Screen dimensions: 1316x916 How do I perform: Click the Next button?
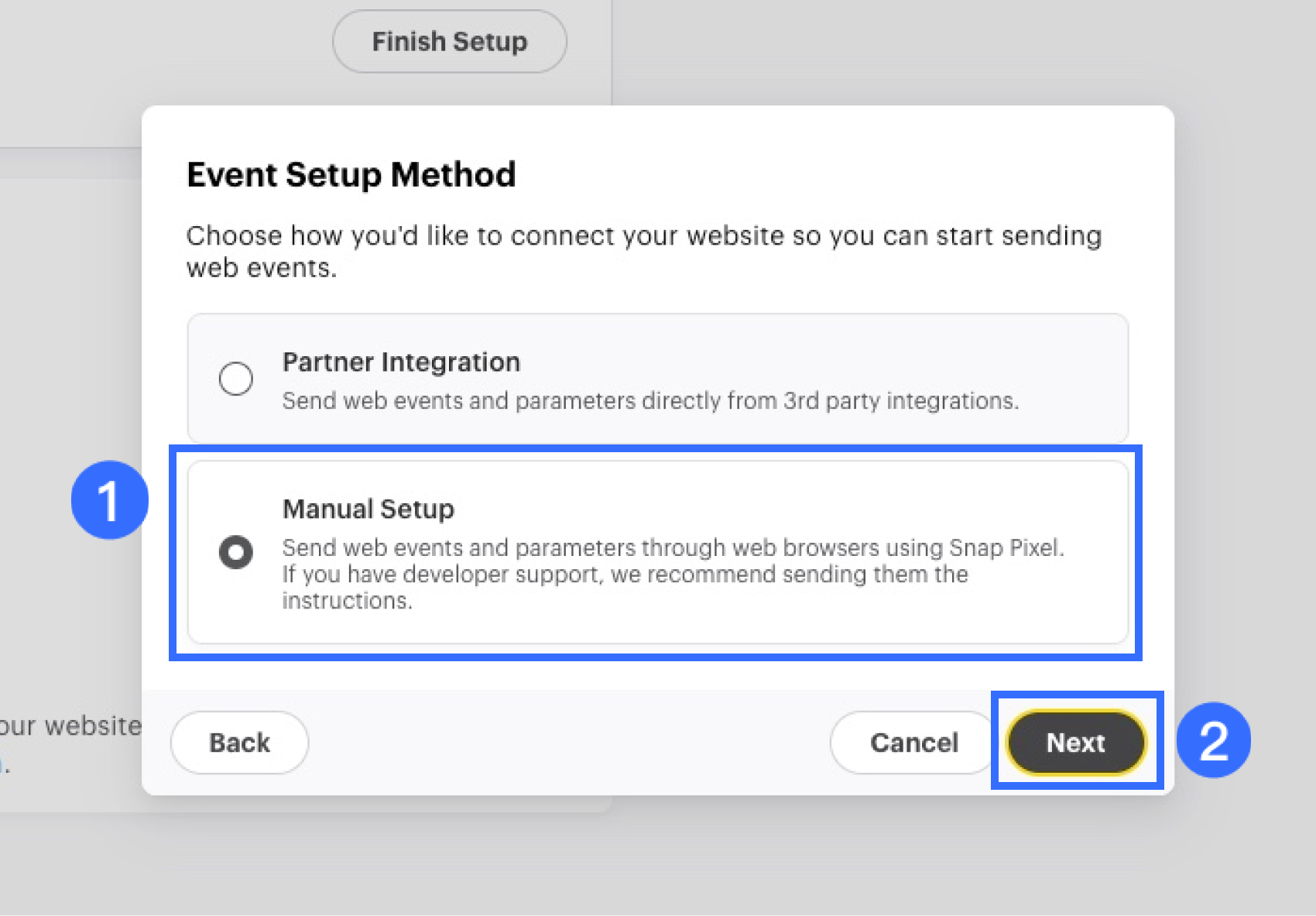[x=1075, y=743]
